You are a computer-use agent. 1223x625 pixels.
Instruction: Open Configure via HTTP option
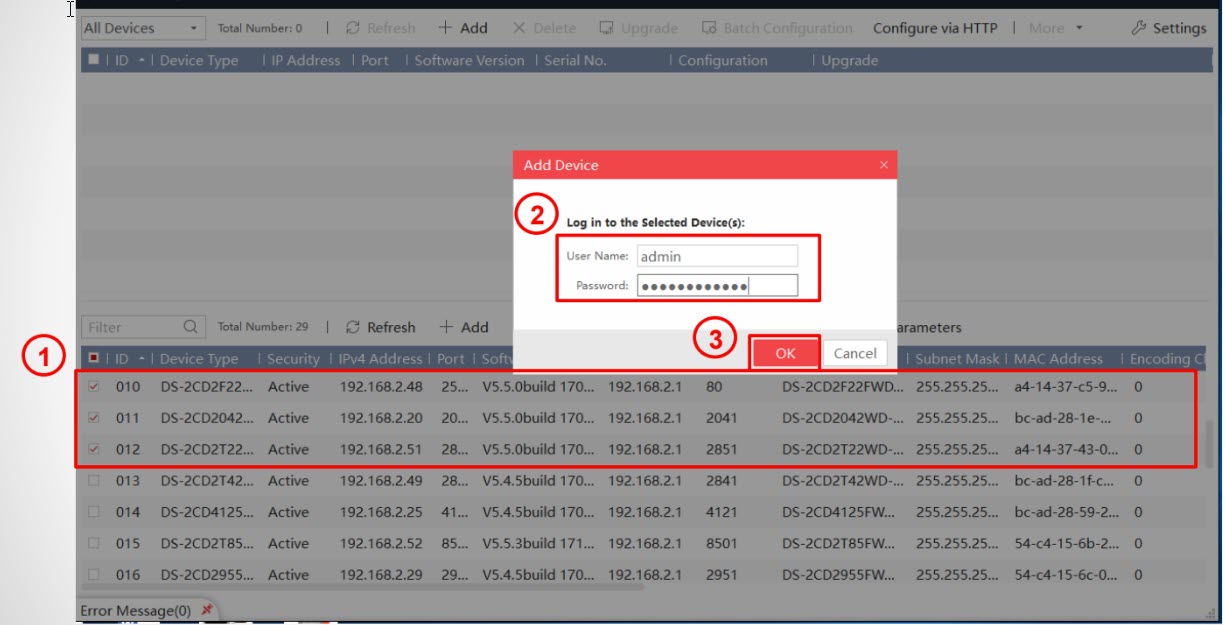tap(935, 28)
